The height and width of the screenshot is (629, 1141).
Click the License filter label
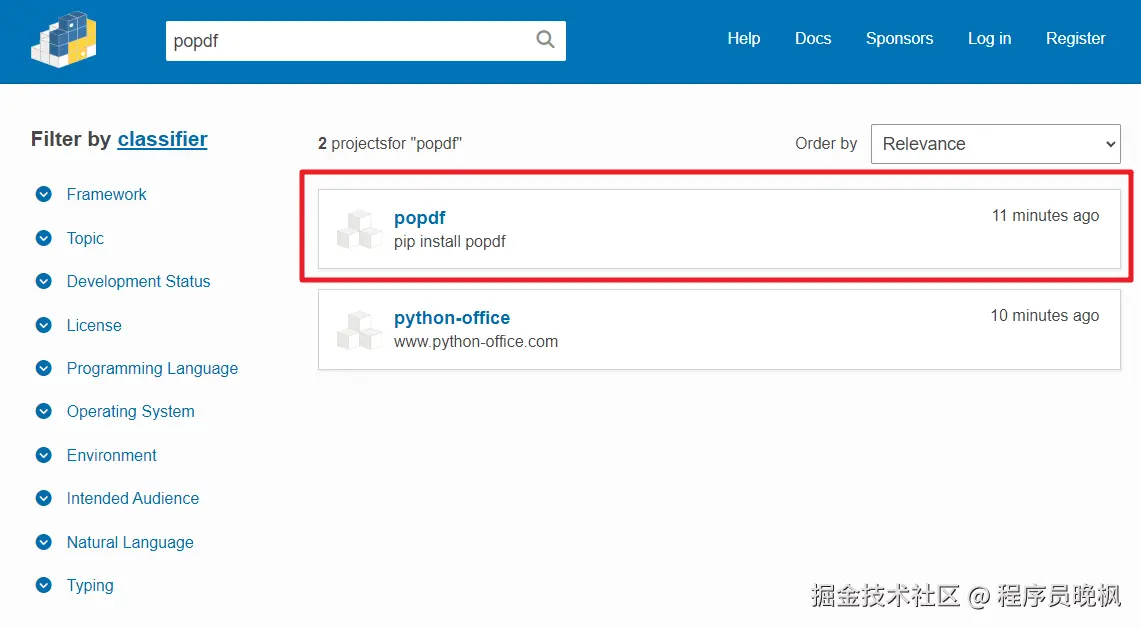click(94, 325)
